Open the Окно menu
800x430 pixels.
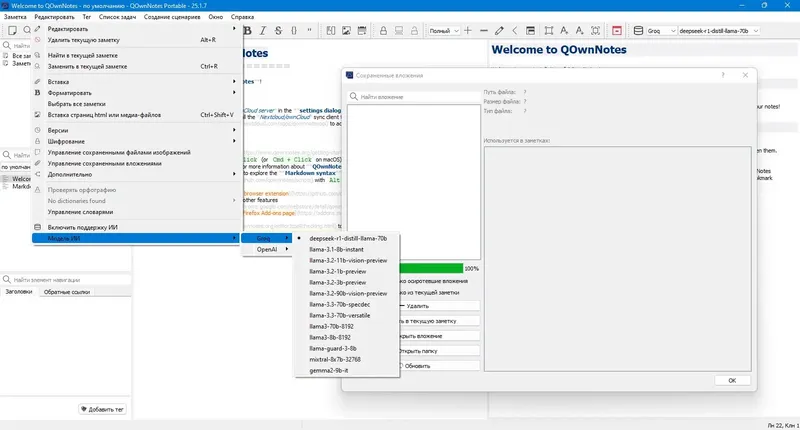coord(216,17)
